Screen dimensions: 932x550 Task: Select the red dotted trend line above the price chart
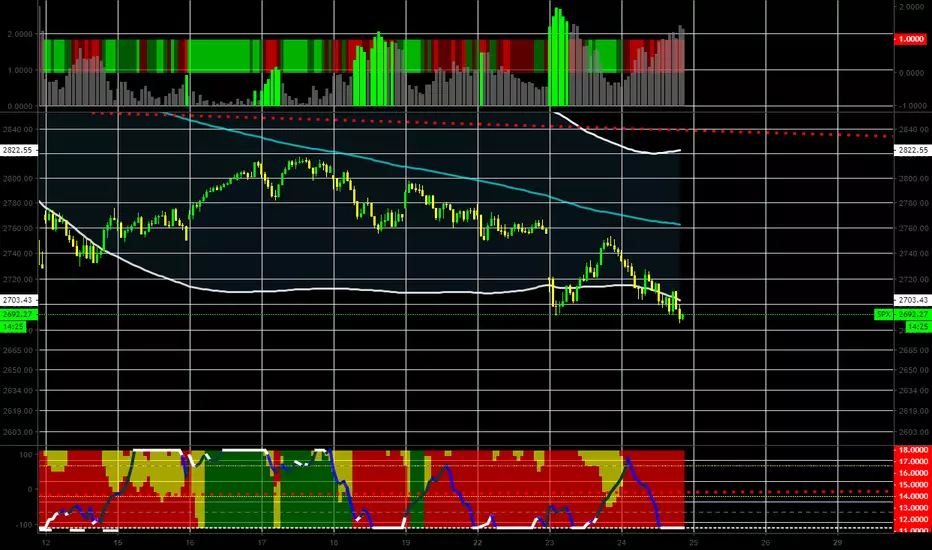point(493,124)
